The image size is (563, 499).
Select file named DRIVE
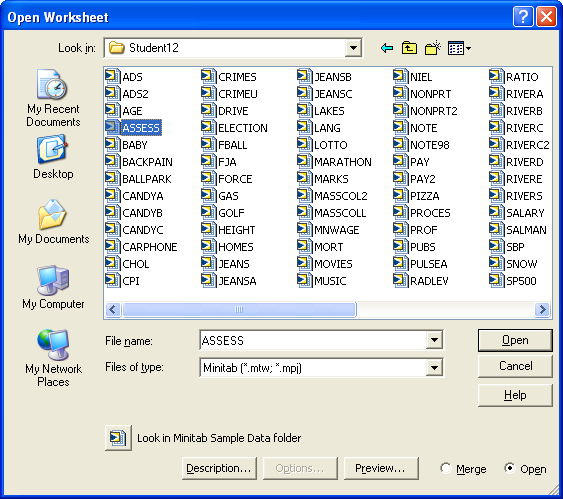[233, 111]
